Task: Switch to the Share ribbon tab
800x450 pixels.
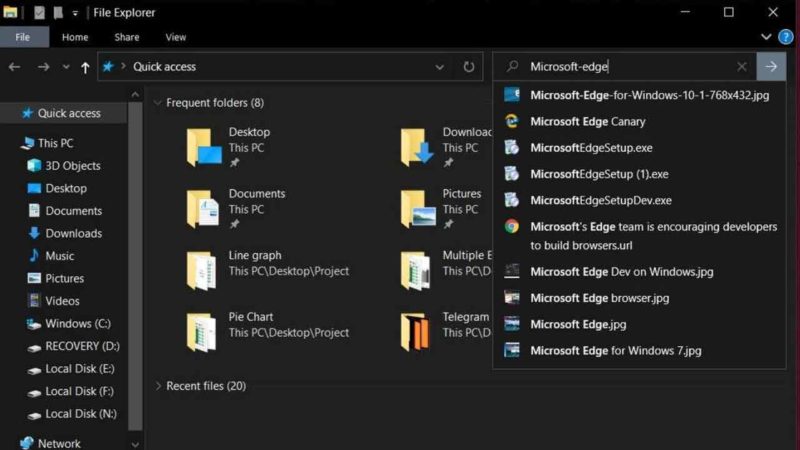Action: click(x=126, y=37)
